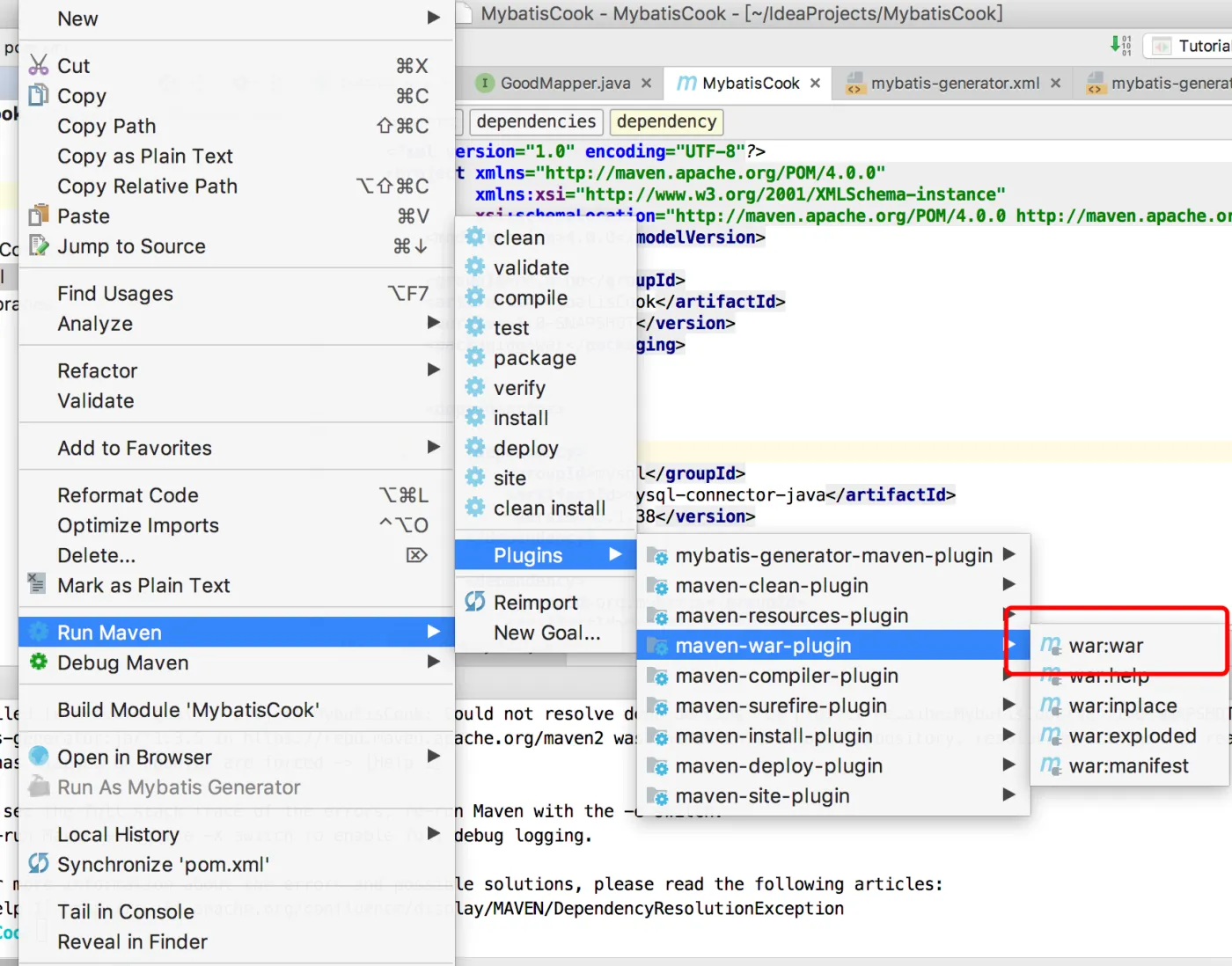
Task: Choose the clean install Maven goal
Action: click(x=549, y=508)
